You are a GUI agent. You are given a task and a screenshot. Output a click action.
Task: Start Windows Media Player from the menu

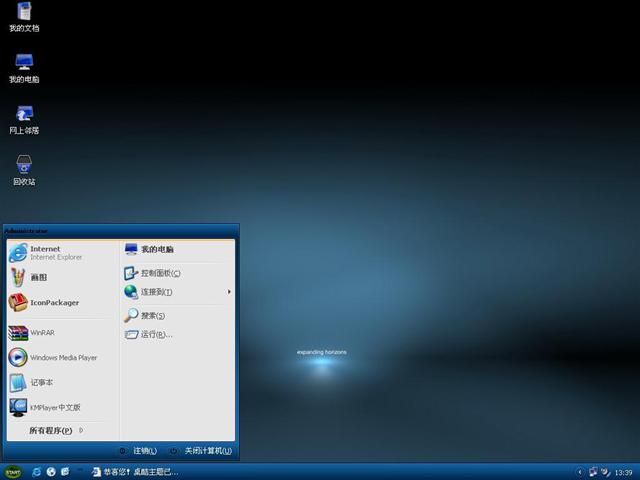(62, 358)
